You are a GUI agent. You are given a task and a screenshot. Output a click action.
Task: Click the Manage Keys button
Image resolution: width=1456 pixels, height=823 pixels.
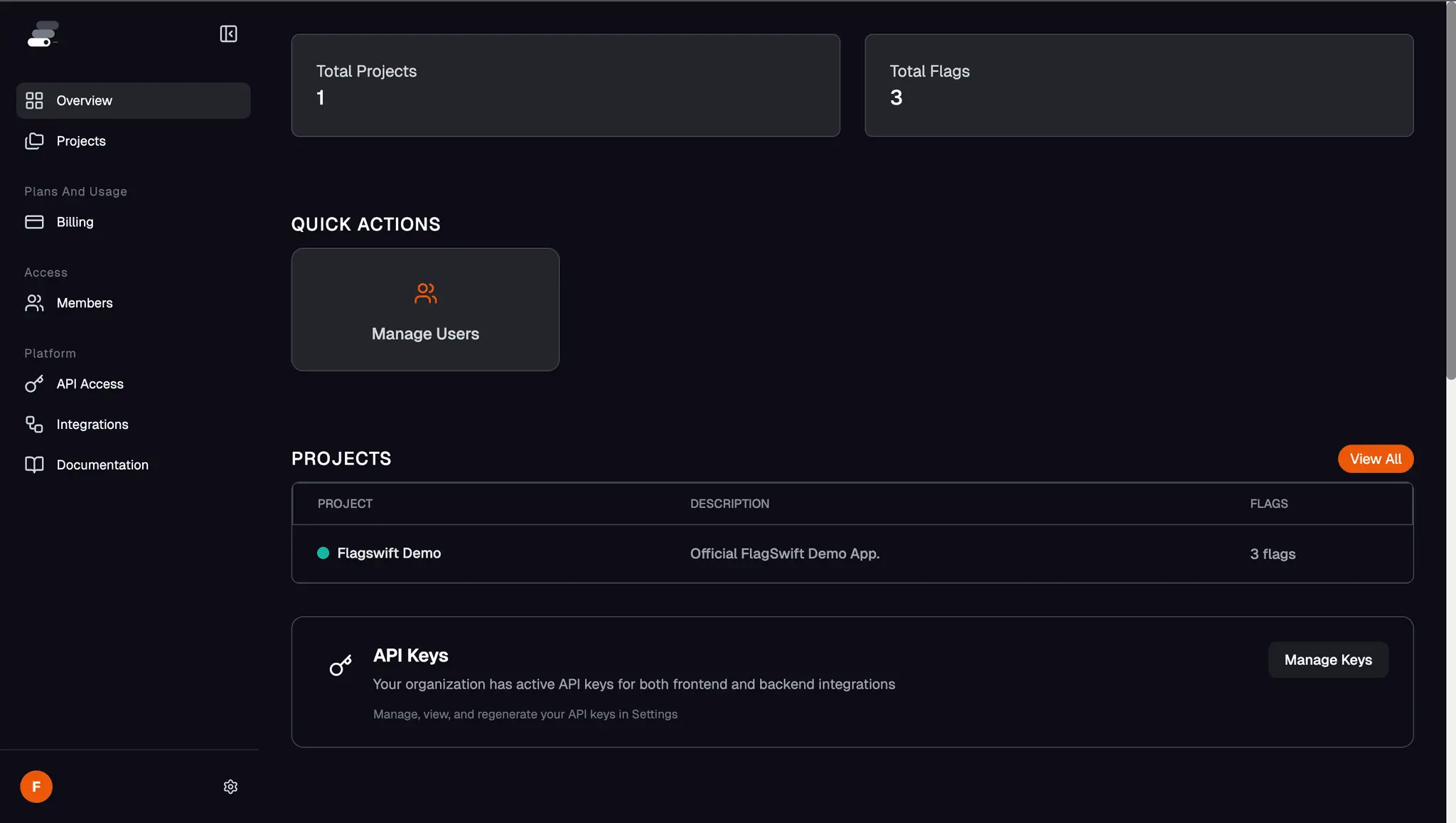pos(1328,660)
